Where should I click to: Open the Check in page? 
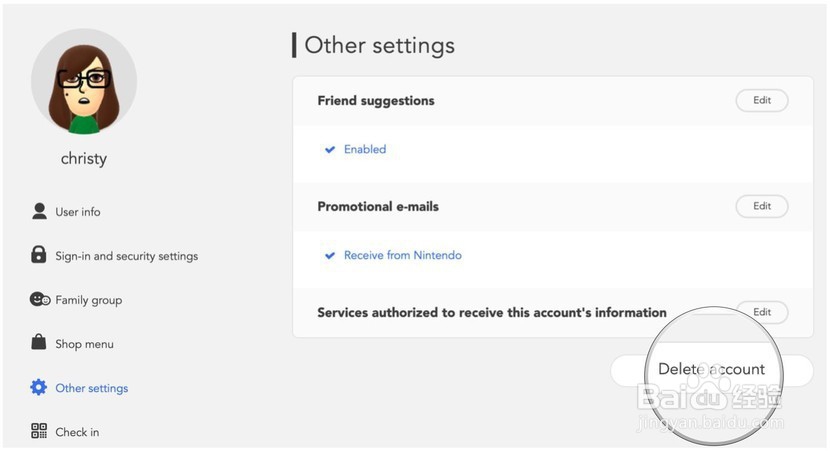click(77, 432)
